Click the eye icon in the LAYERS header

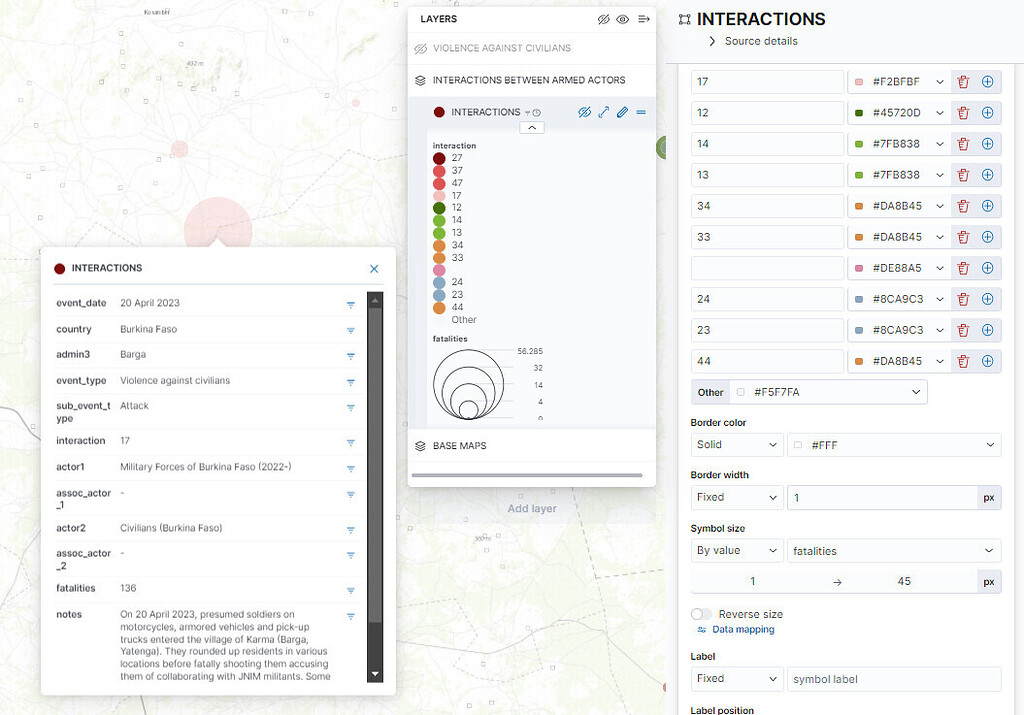click(621, 19)
